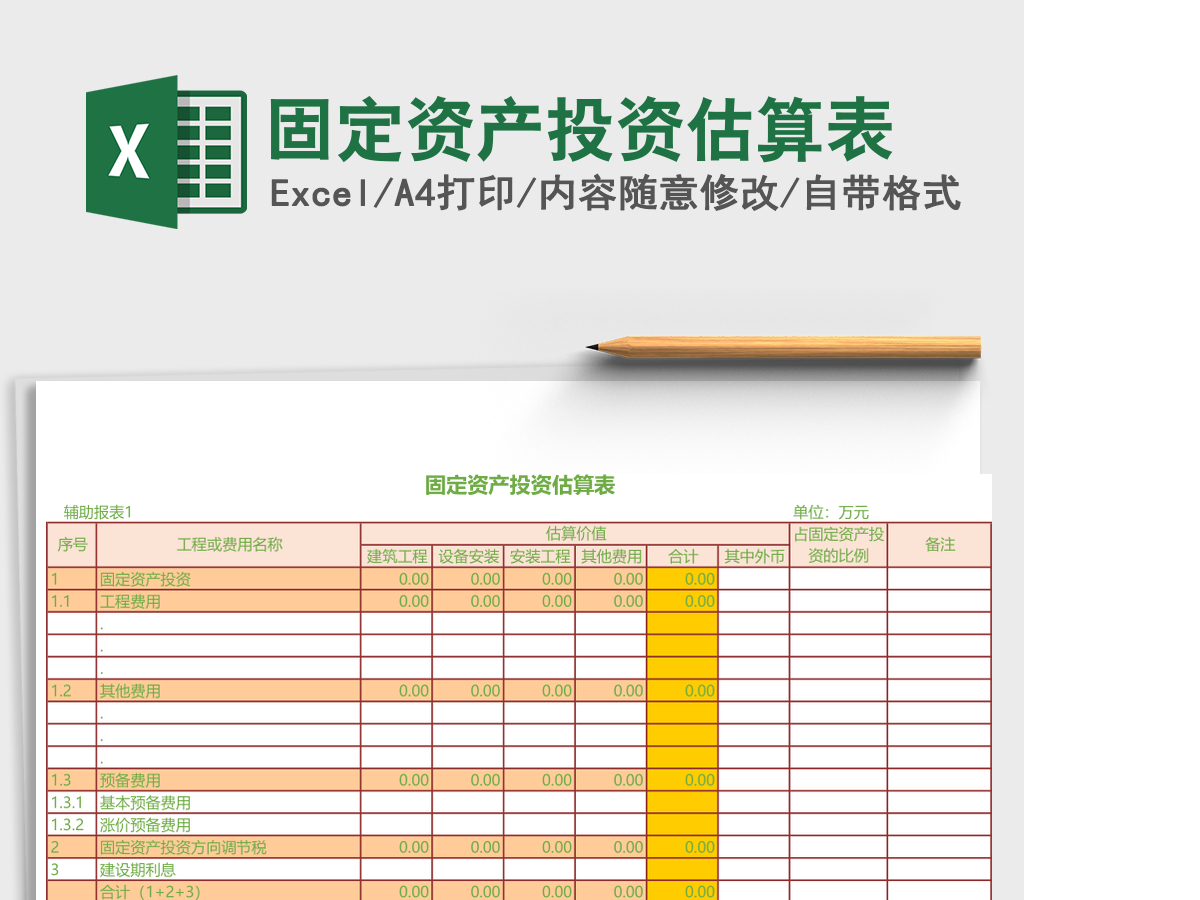Select the 序号 column header
Screen dimensions: 1200x900
point(72,545)
